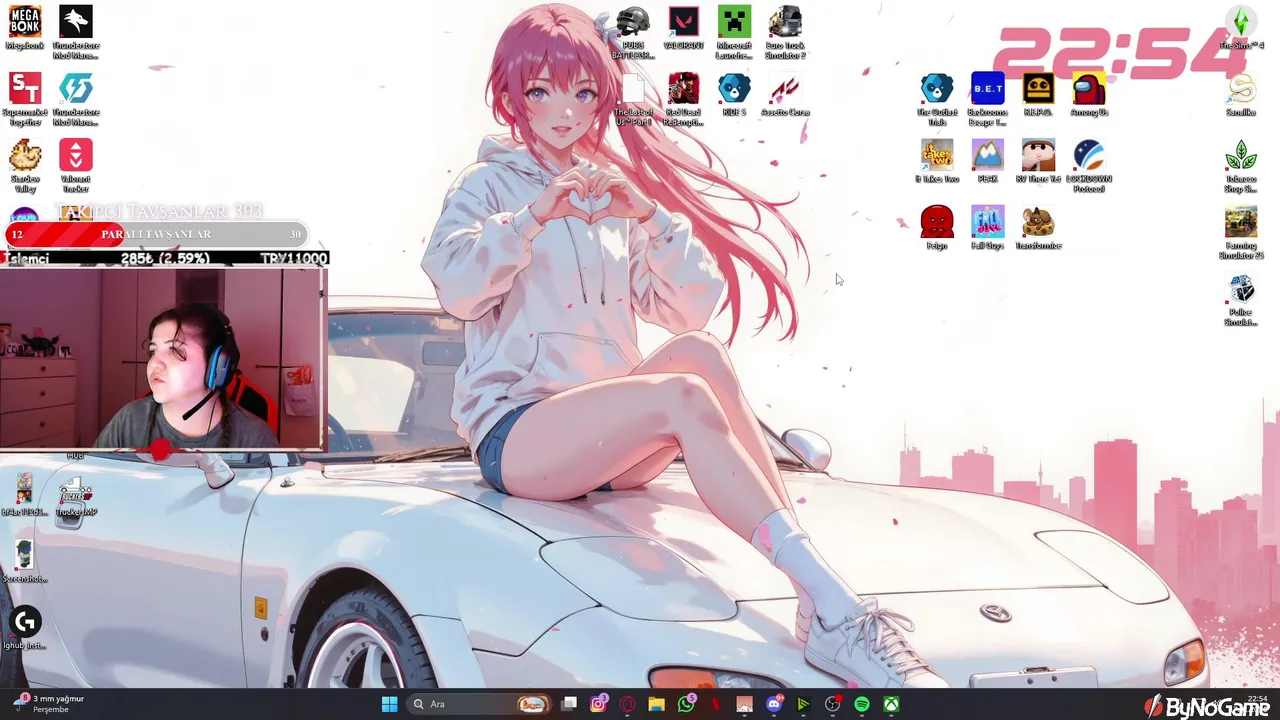Open Task View from the taskbar
The image size is (1280, 720).
click(x=569, y=704)
